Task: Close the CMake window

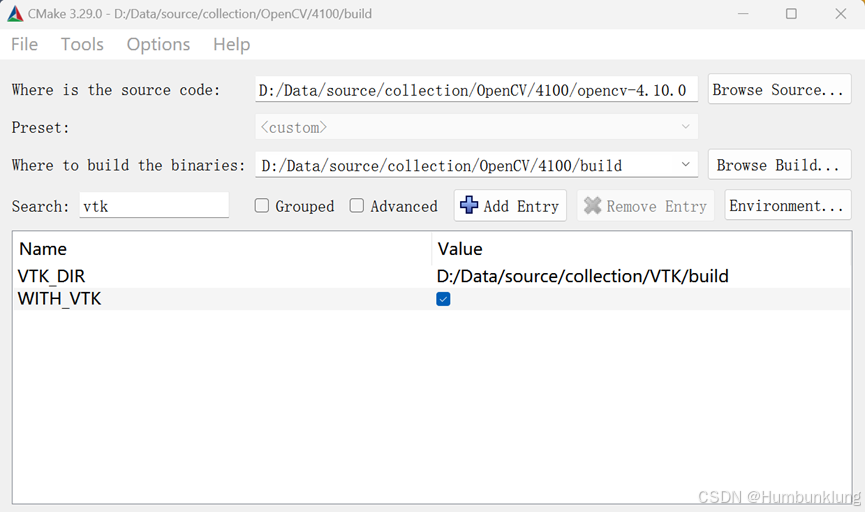Action: (x=840, y=14)
